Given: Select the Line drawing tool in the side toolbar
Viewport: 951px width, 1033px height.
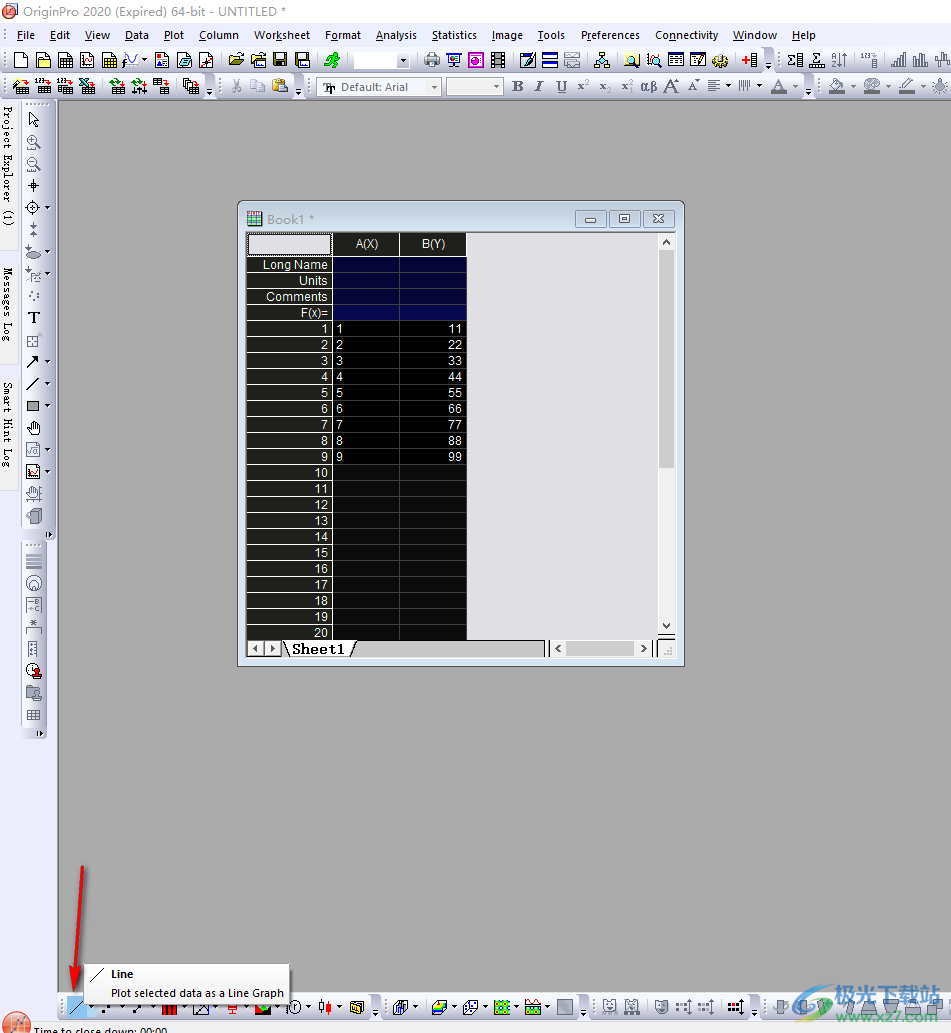Looking at the screenshot, I should tap(32, 383).
